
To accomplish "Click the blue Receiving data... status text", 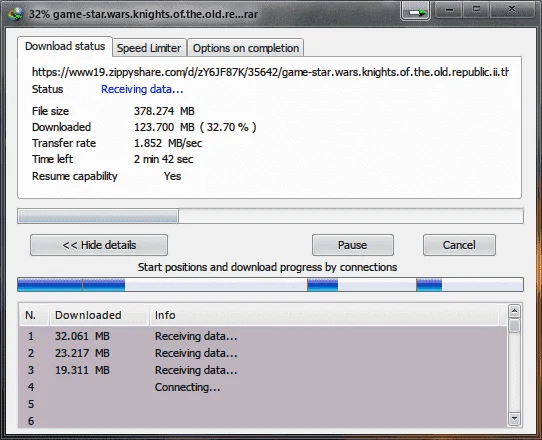I will tap(142, 89).
